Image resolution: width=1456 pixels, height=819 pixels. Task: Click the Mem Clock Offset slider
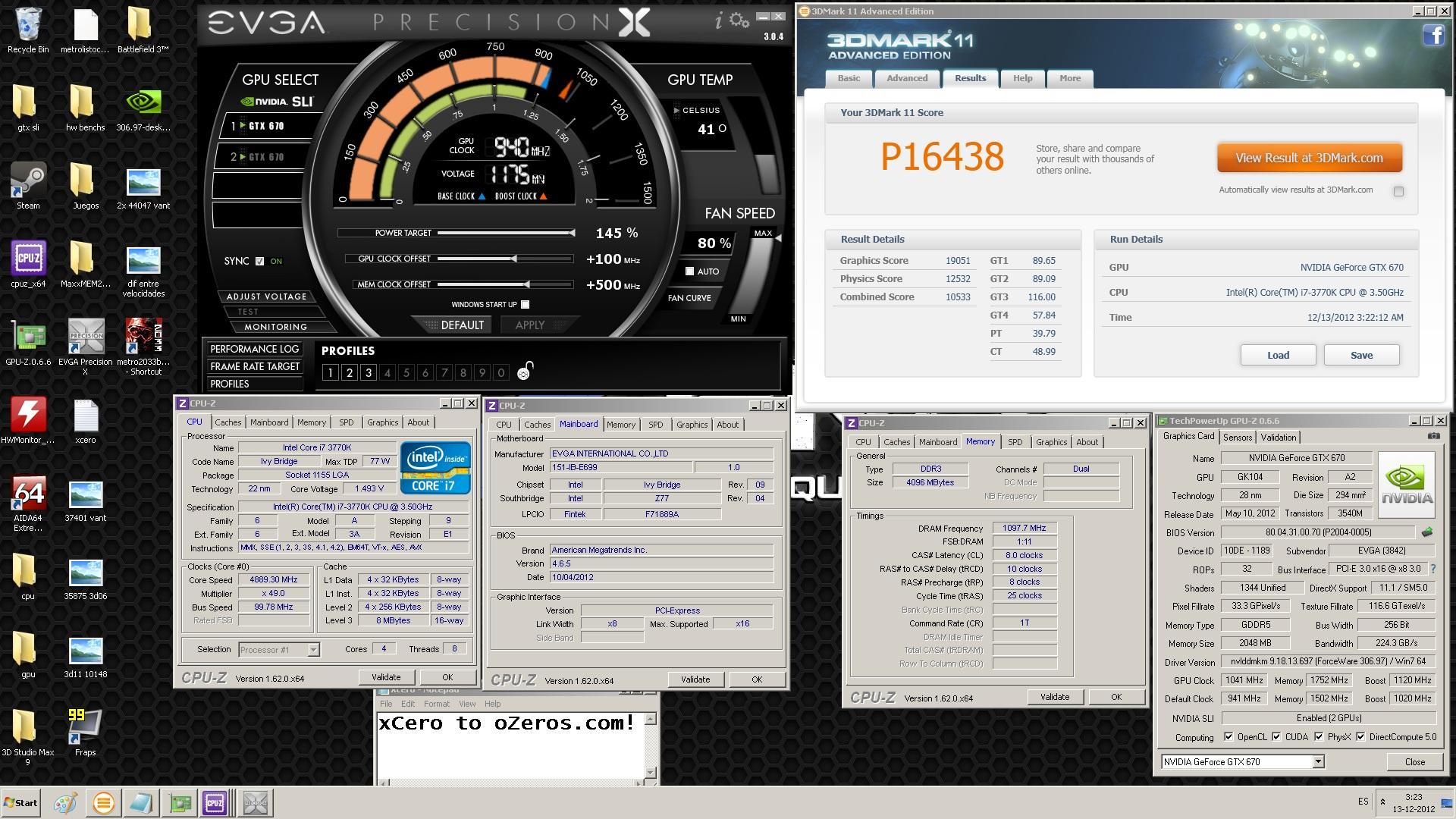[x=504, y=284]
